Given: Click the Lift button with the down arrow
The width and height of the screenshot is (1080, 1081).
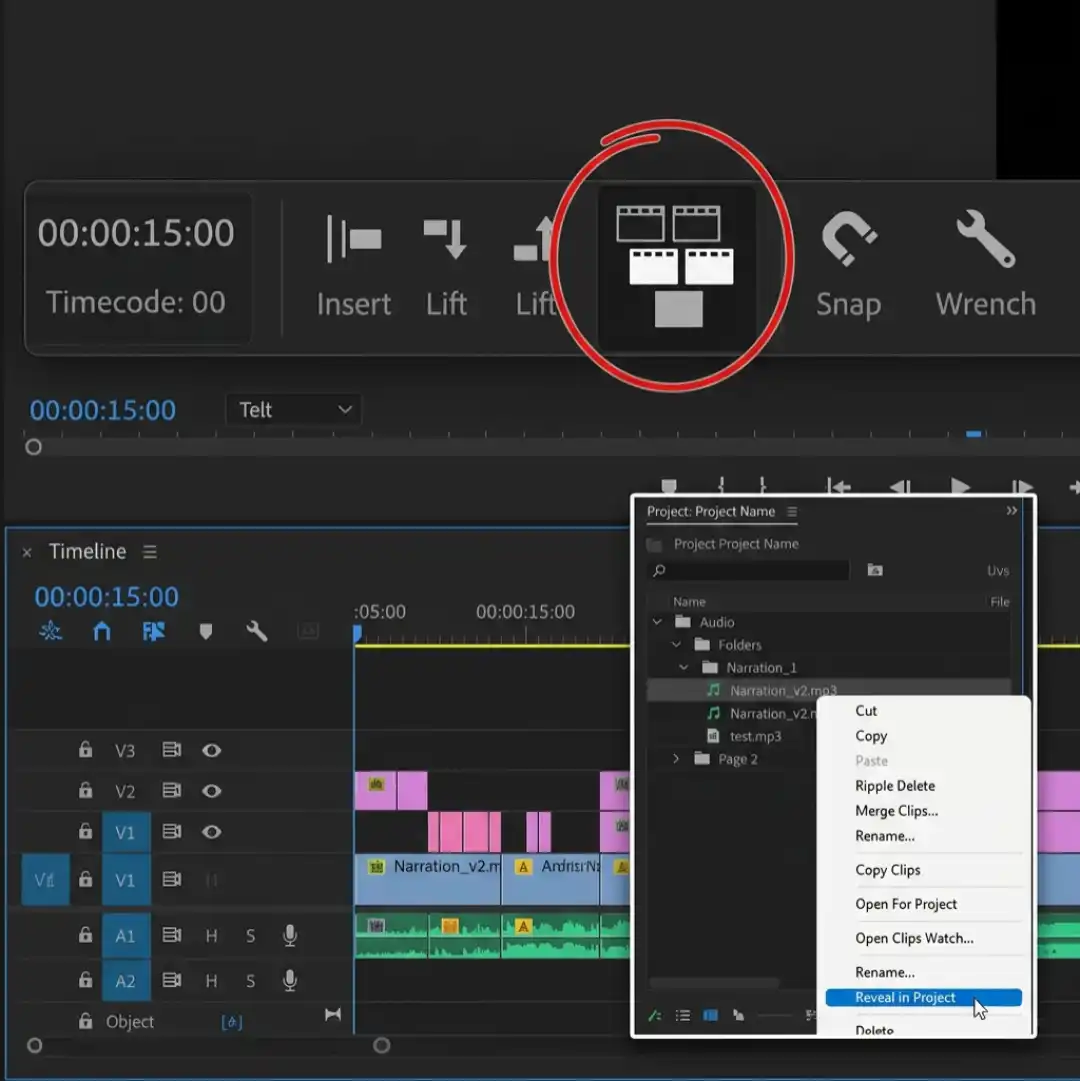Looking at the screenshot, I should [446, 266].
